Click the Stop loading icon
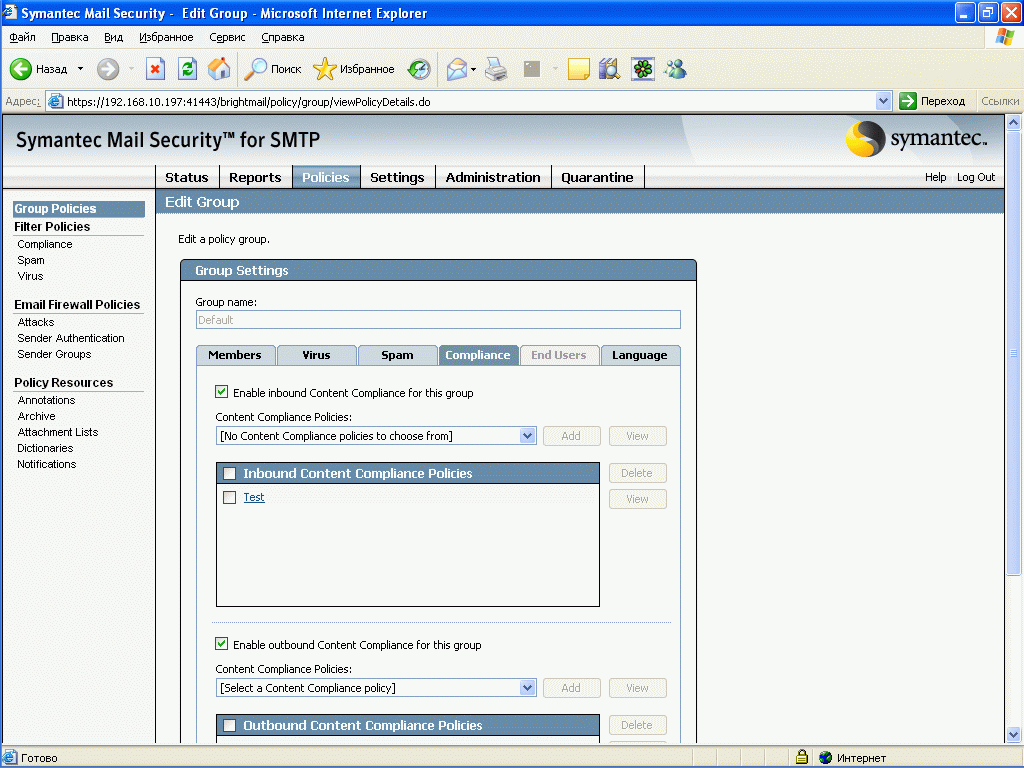 pos(155,69)
